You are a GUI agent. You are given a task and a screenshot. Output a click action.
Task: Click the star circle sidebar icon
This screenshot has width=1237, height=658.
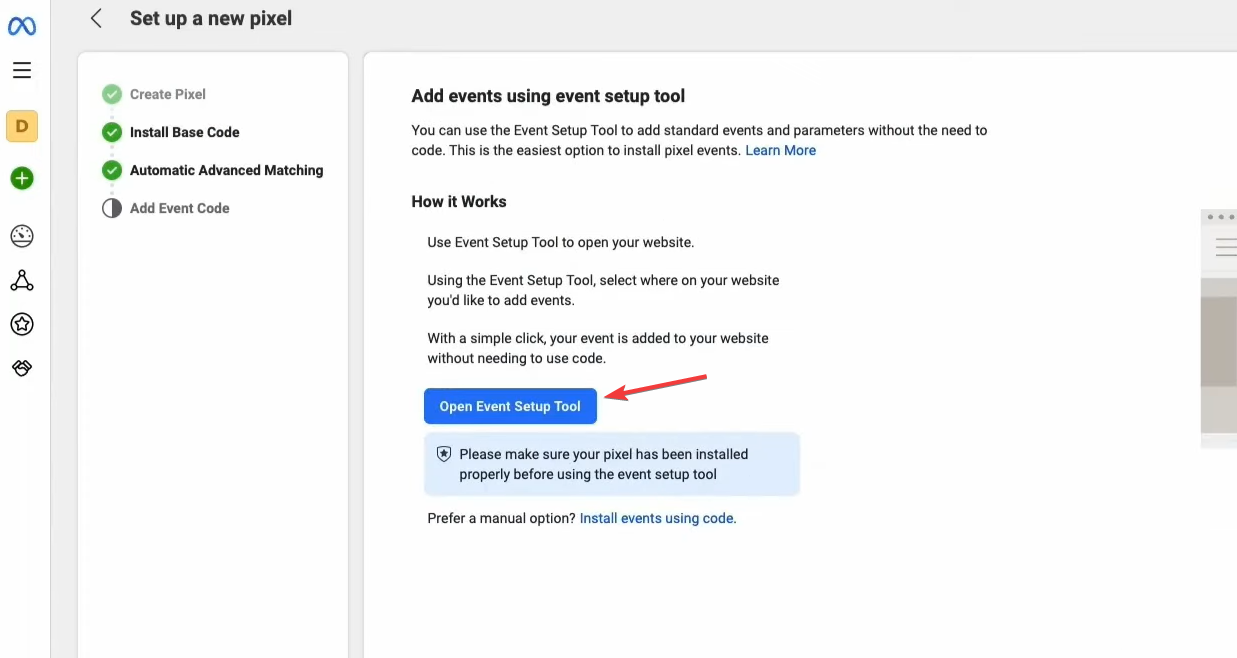(x=22, y=324)
